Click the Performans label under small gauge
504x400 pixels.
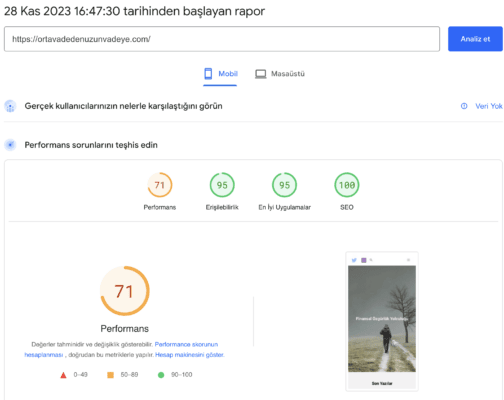tap(160, 207)
